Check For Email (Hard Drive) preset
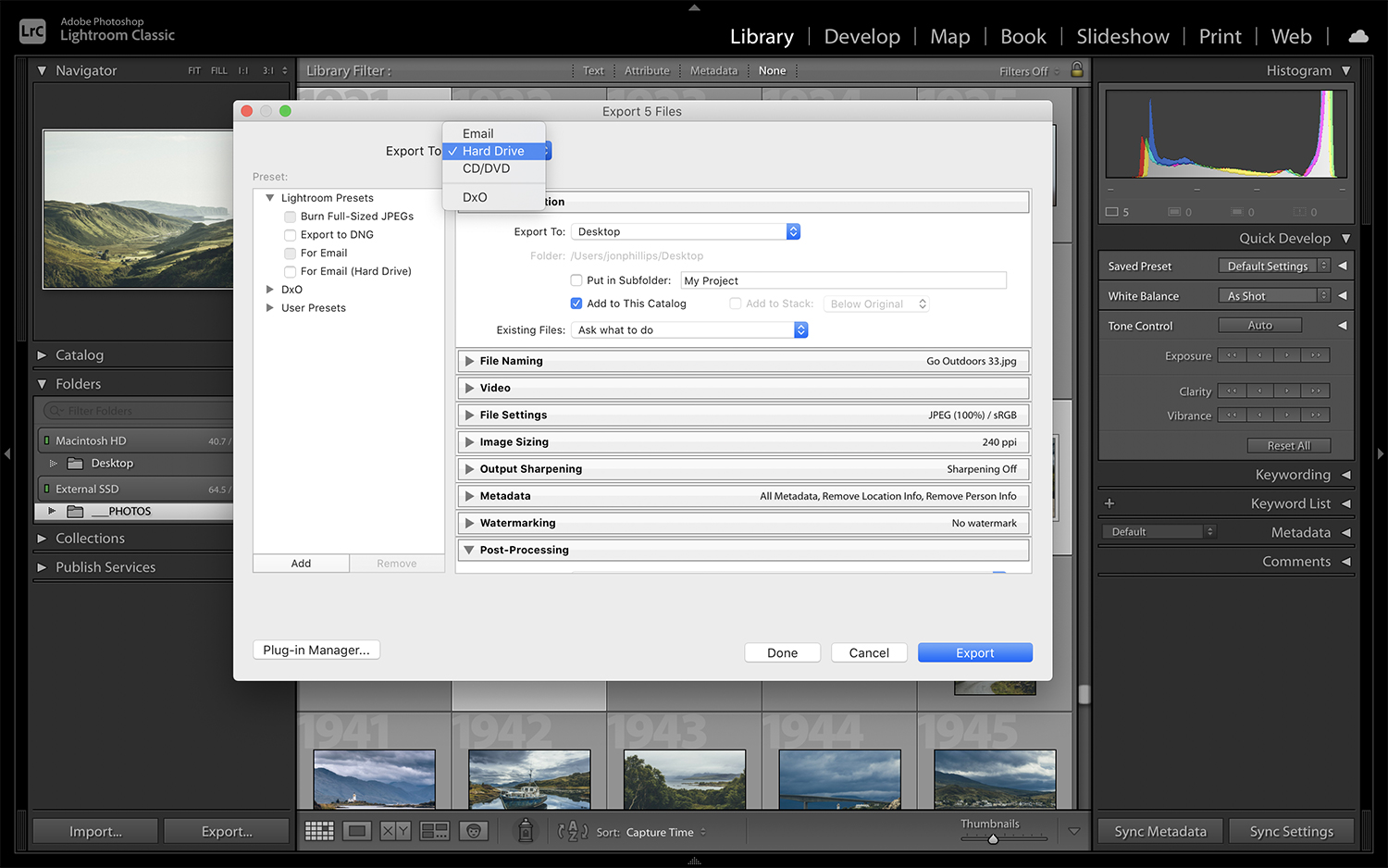Viewport: 1388px width, 868px height. 290,272
